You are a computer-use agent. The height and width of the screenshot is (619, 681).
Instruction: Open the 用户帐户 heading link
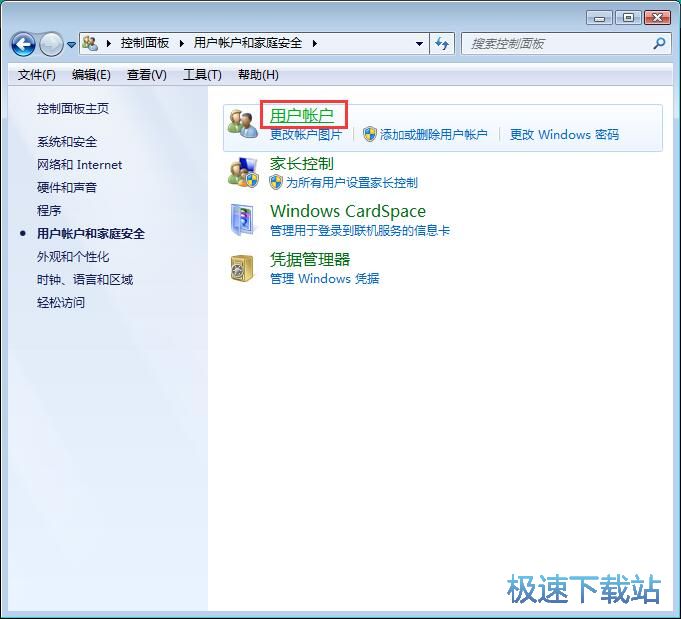click(302, 116)
